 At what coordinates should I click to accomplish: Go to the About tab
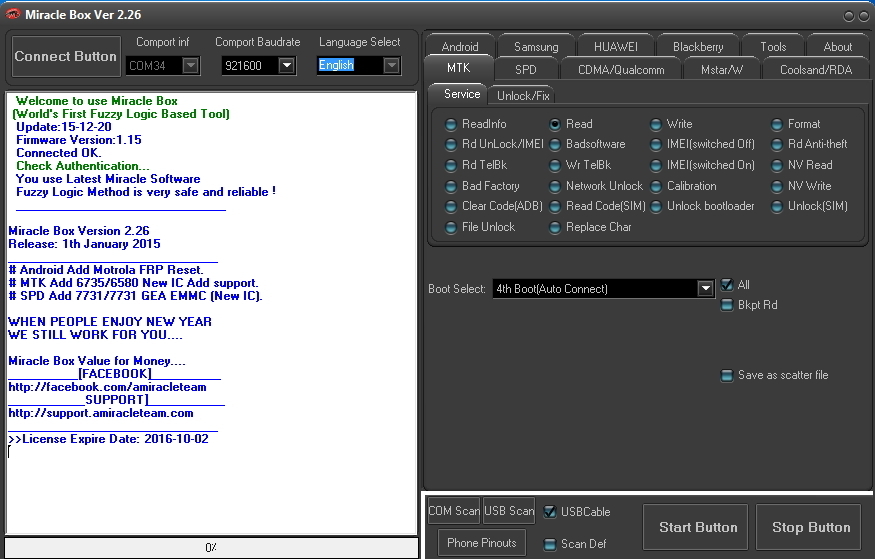[838, 47]
